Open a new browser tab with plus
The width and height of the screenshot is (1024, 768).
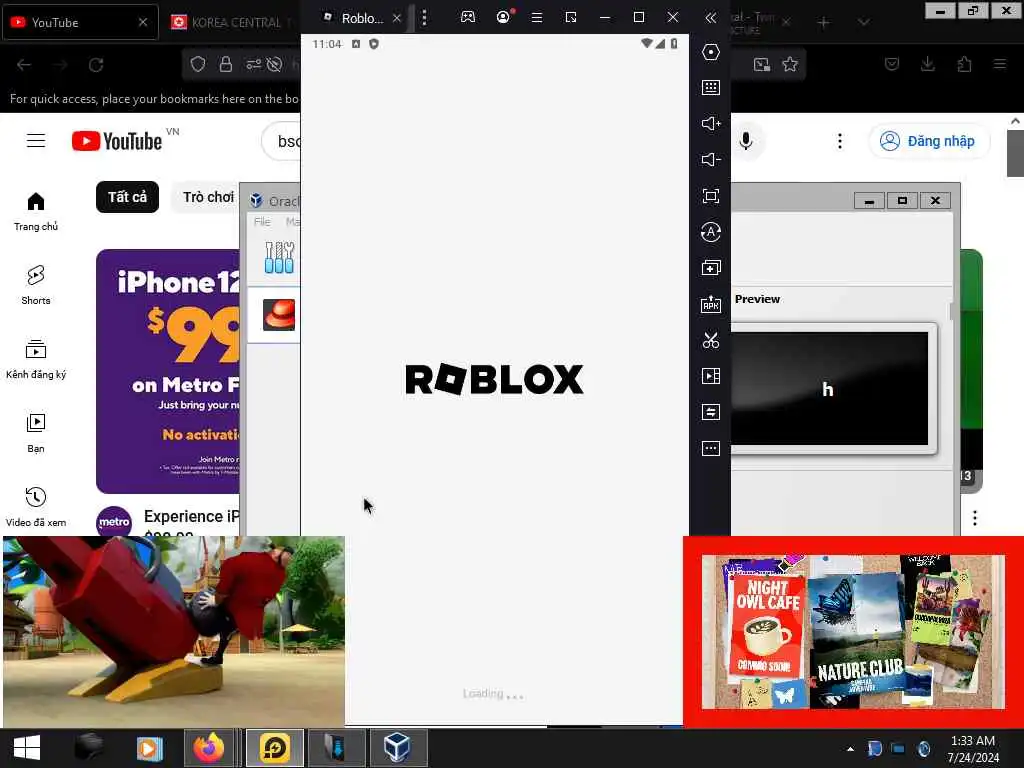(x=824, y=23)
